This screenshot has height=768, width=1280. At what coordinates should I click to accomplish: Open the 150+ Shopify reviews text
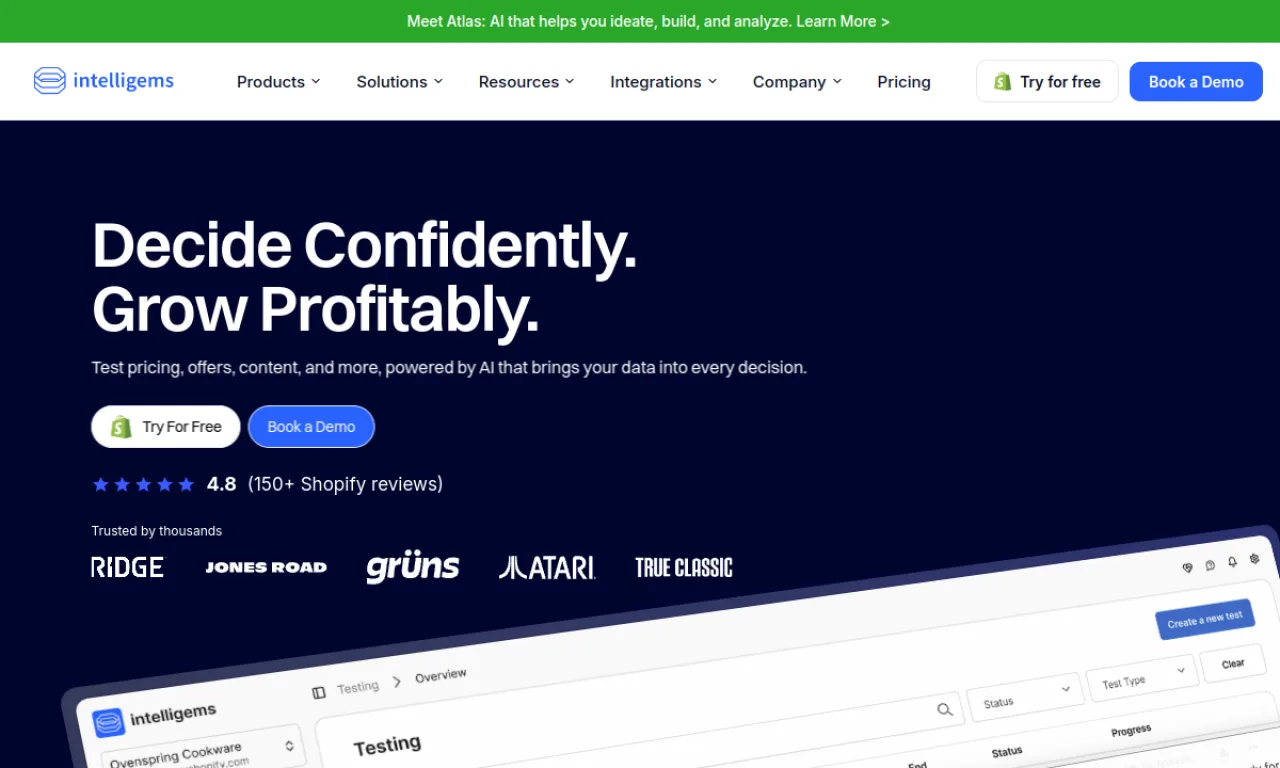coord(345,484)
